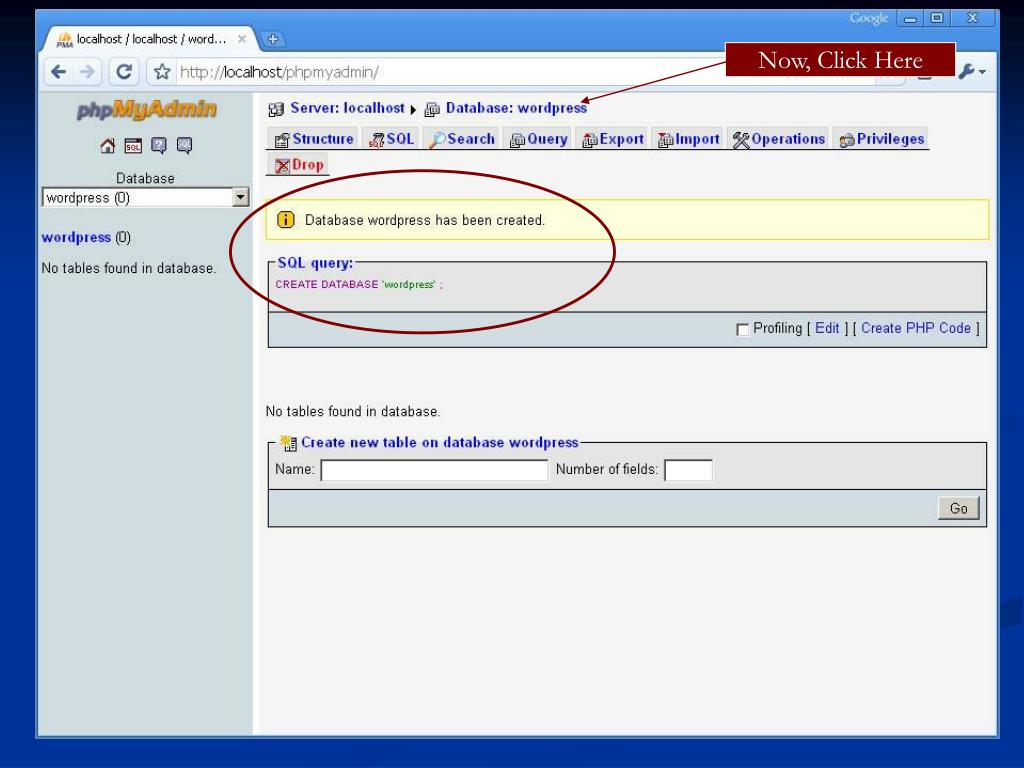Click the Server: localhost breadcrumb link

pos(347,108)
